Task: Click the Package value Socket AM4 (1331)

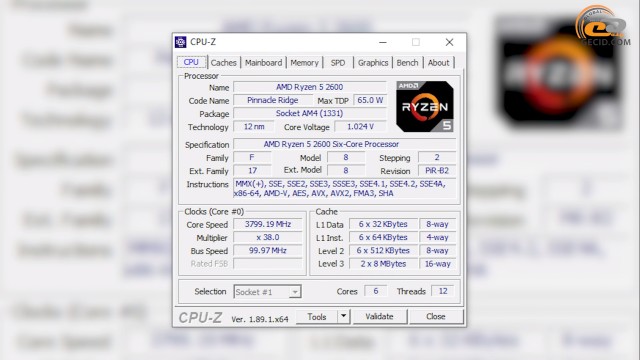Action: point(310,113)
